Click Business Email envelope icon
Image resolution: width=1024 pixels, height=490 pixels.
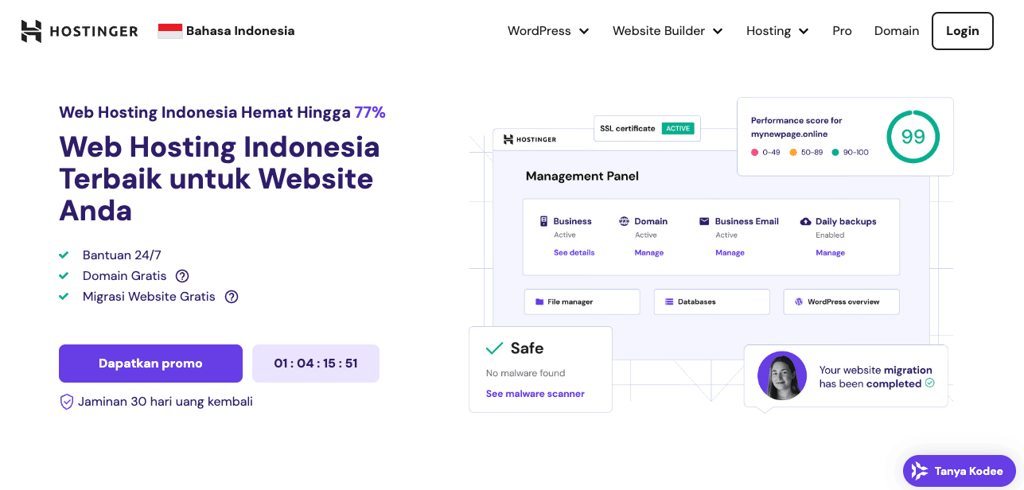click(x=704, y=221)
